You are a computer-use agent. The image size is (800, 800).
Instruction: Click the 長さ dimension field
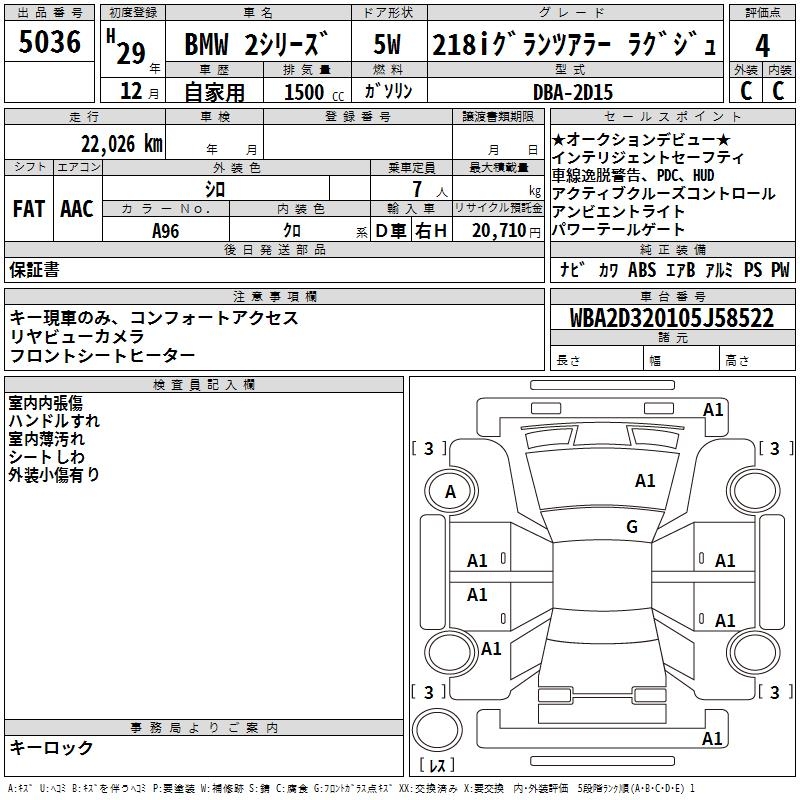click(597, 360)
